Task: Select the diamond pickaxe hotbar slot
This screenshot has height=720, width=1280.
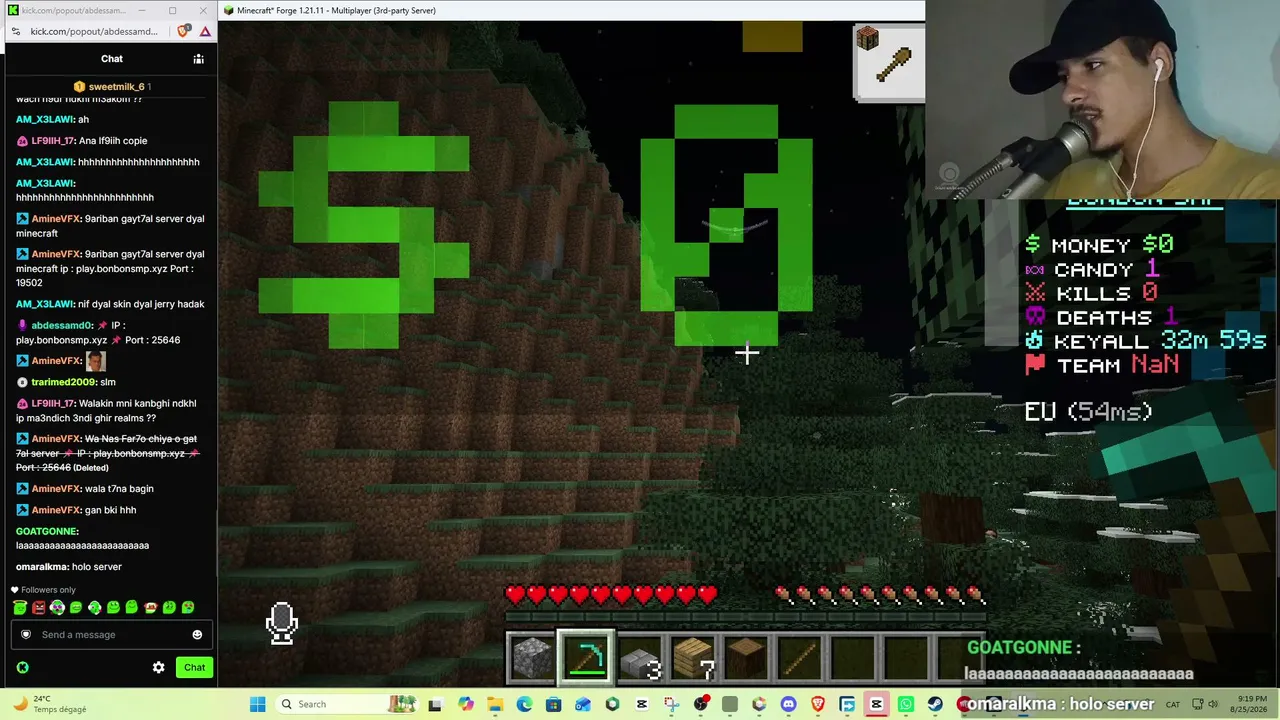Action: (586, 657)
